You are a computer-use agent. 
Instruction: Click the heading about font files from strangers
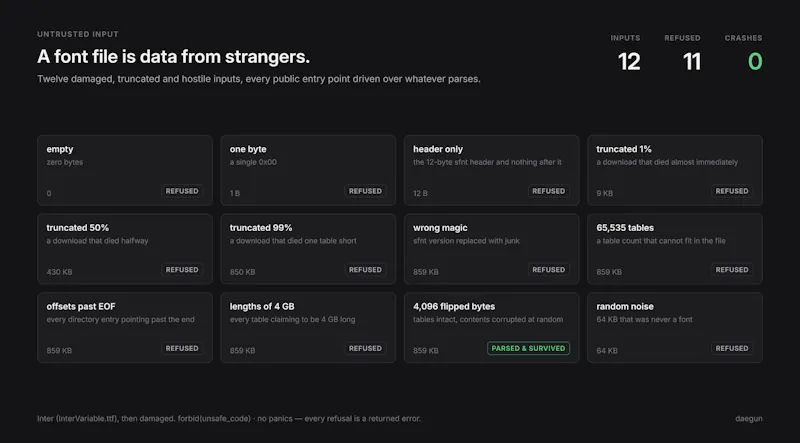[x=173, y=57]
